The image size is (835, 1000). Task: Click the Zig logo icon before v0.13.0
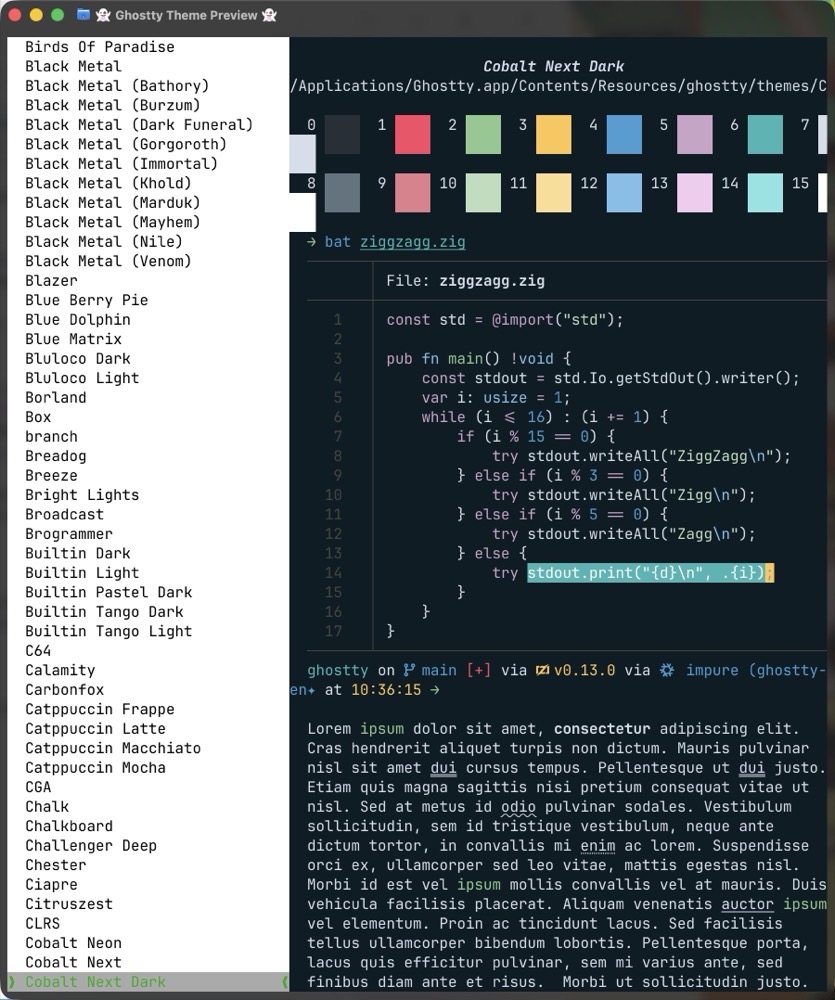(x=542, y=670)
